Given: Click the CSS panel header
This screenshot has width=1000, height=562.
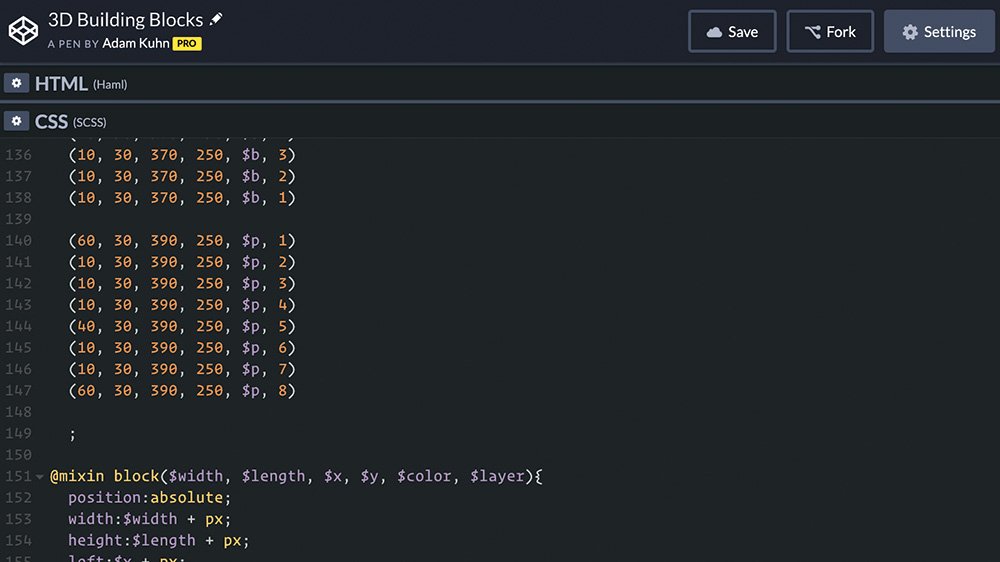Looking at the screenshot, I should click(500, 121).
